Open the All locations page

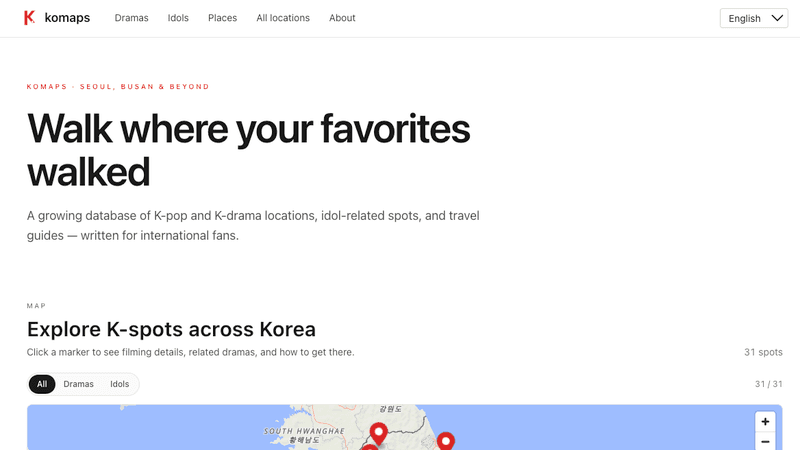(283, 18)
